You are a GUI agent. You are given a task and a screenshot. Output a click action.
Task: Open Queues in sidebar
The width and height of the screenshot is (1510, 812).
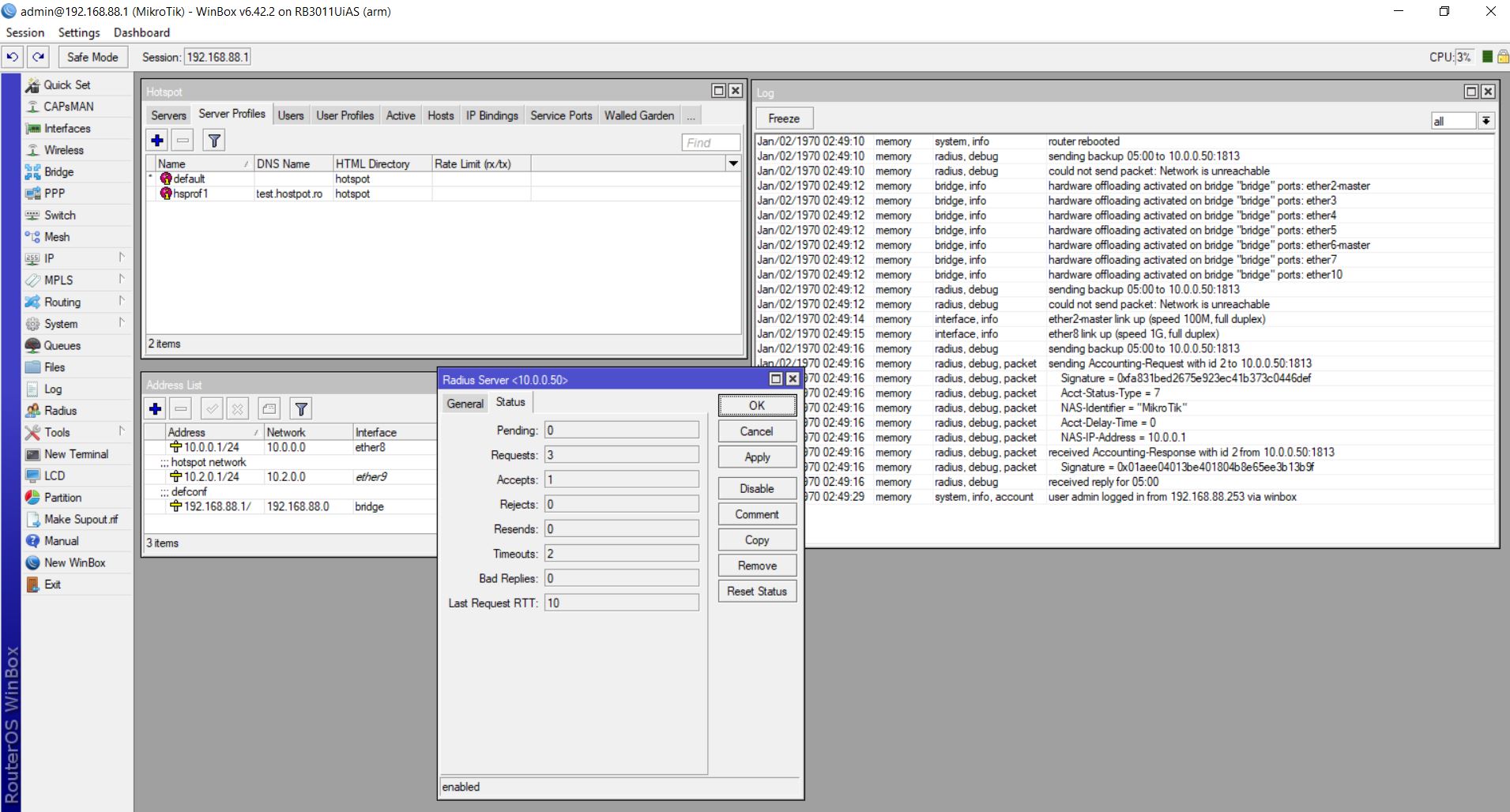coord(62,345)
